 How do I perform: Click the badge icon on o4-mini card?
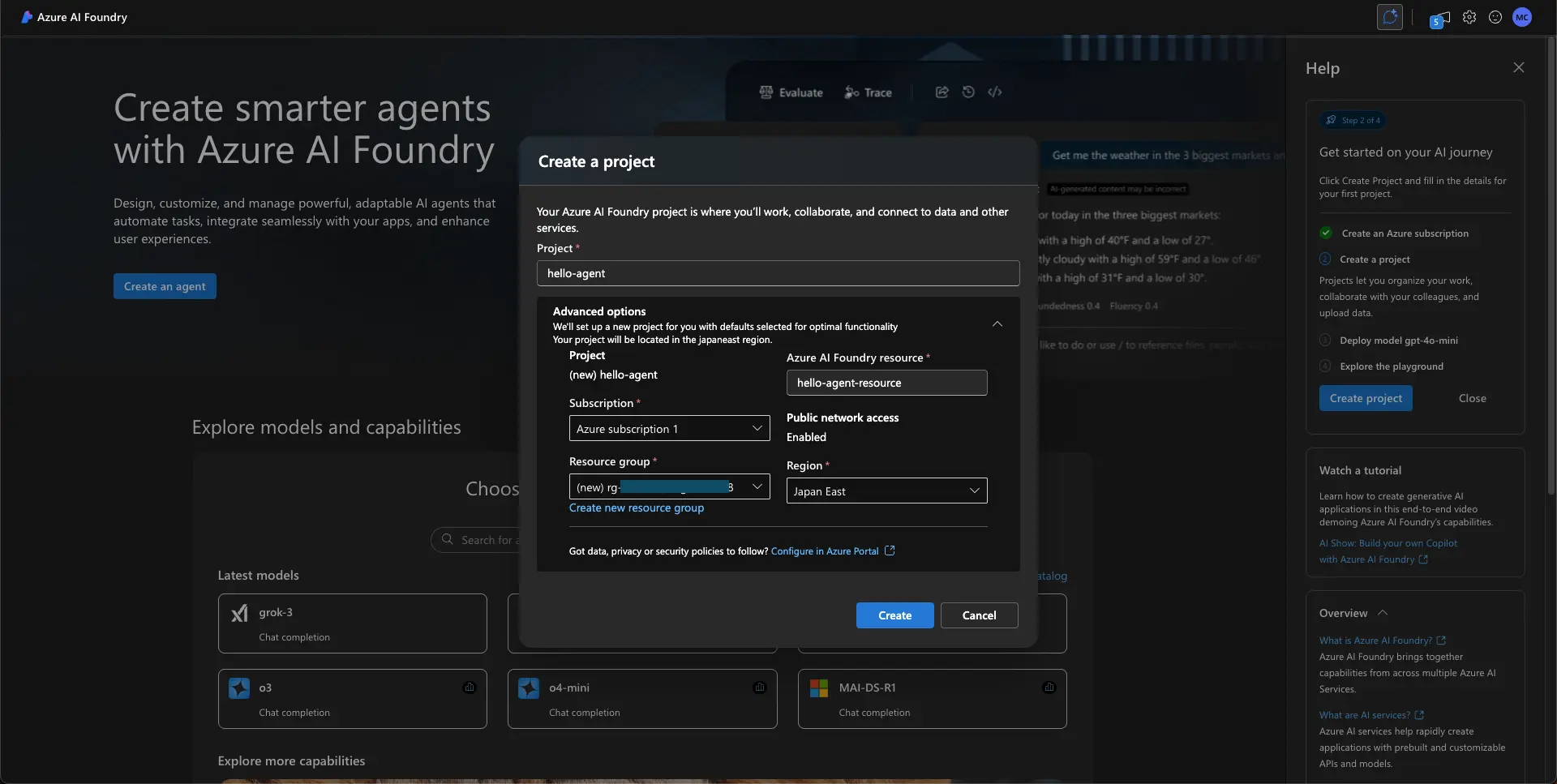(x=760, y=688)
